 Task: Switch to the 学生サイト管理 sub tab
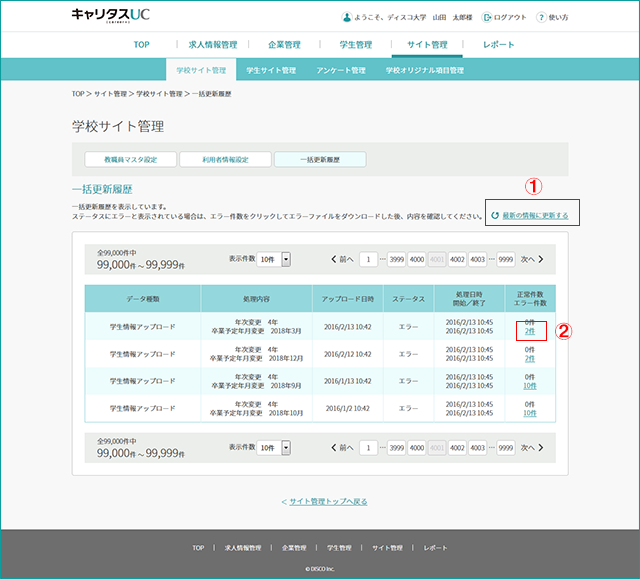[x=271, y=70]
